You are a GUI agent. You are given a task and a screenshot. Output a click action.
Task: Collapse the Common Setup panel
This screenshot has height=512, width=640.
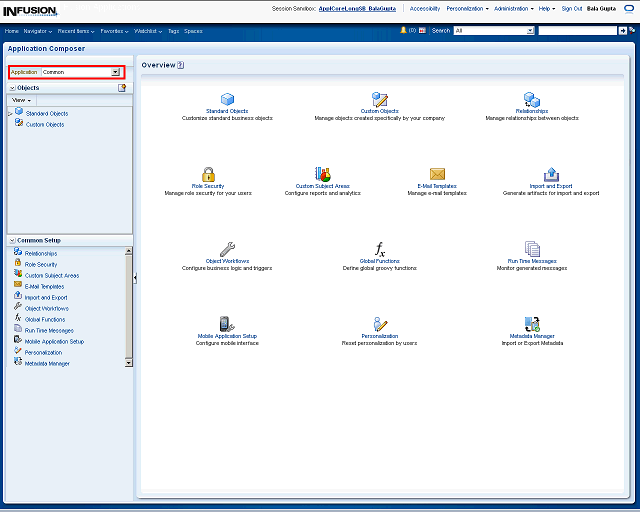click(12, 241)
